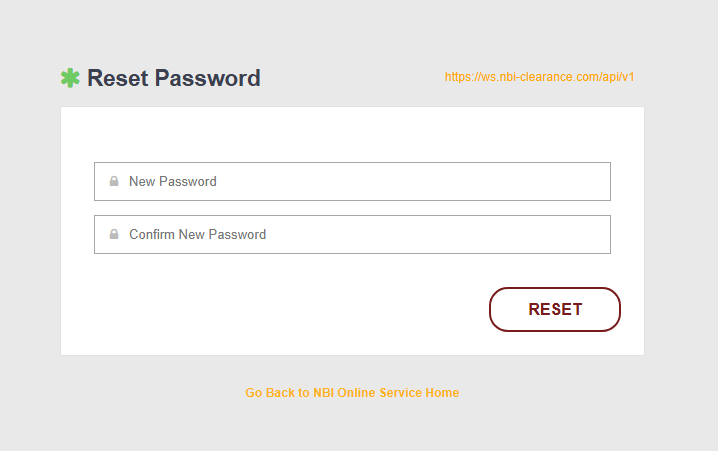The image size is (718, 451).
Task: Click the lock icon beside Confirm New Password
Action: point(114,235)
